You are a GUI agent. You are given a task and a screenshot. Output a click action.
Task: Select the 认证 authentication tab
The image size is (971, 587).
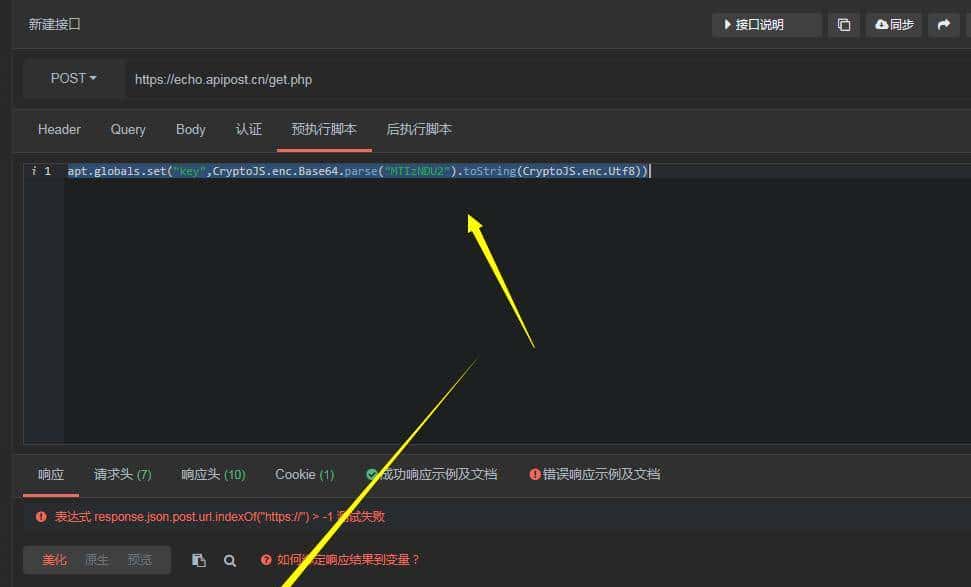[248, 129]
